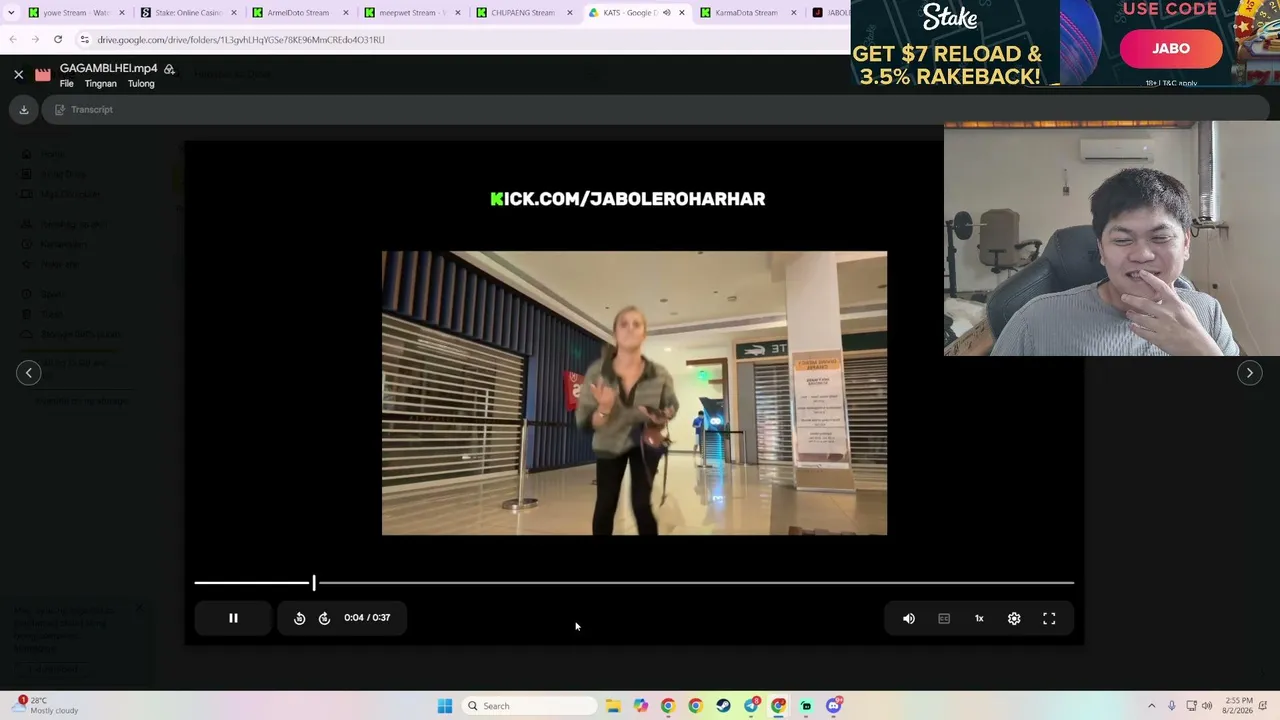Open Telegram from the taskbar
Screen dimensions: 1280x720
click(x=751, y=706)
